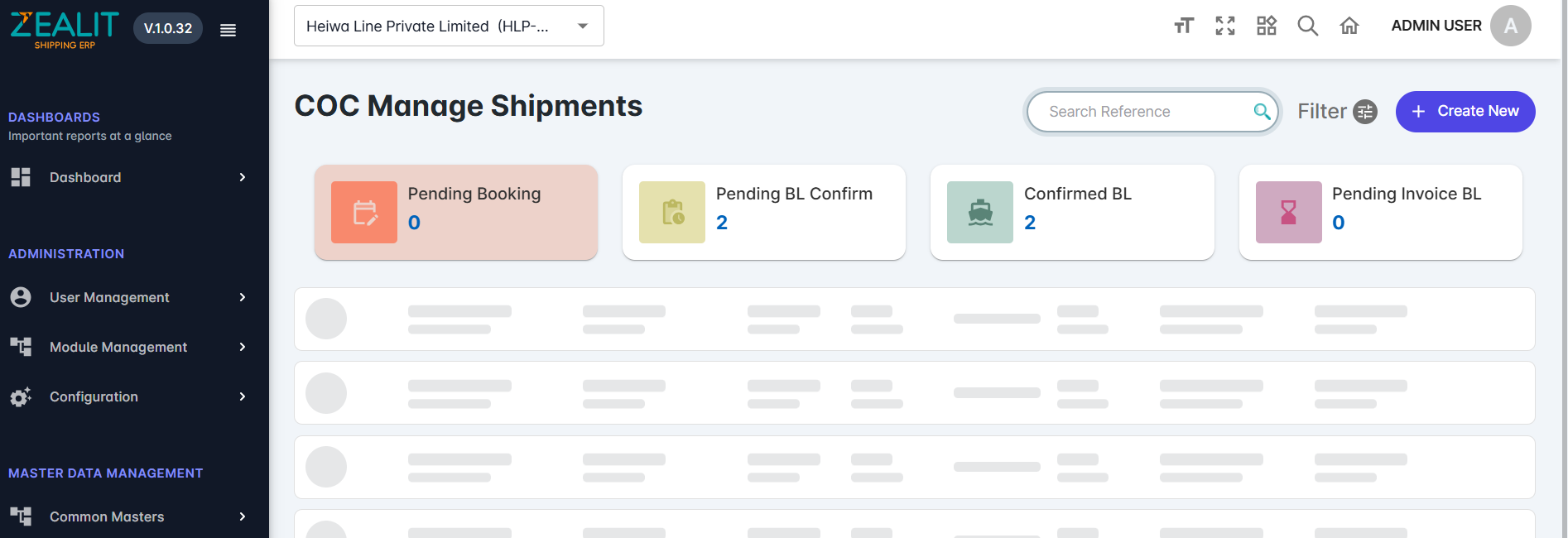Screen dimensions: 1568x538
Task: Click the Confirmed BL ship icon
Action: pos(980,212)
